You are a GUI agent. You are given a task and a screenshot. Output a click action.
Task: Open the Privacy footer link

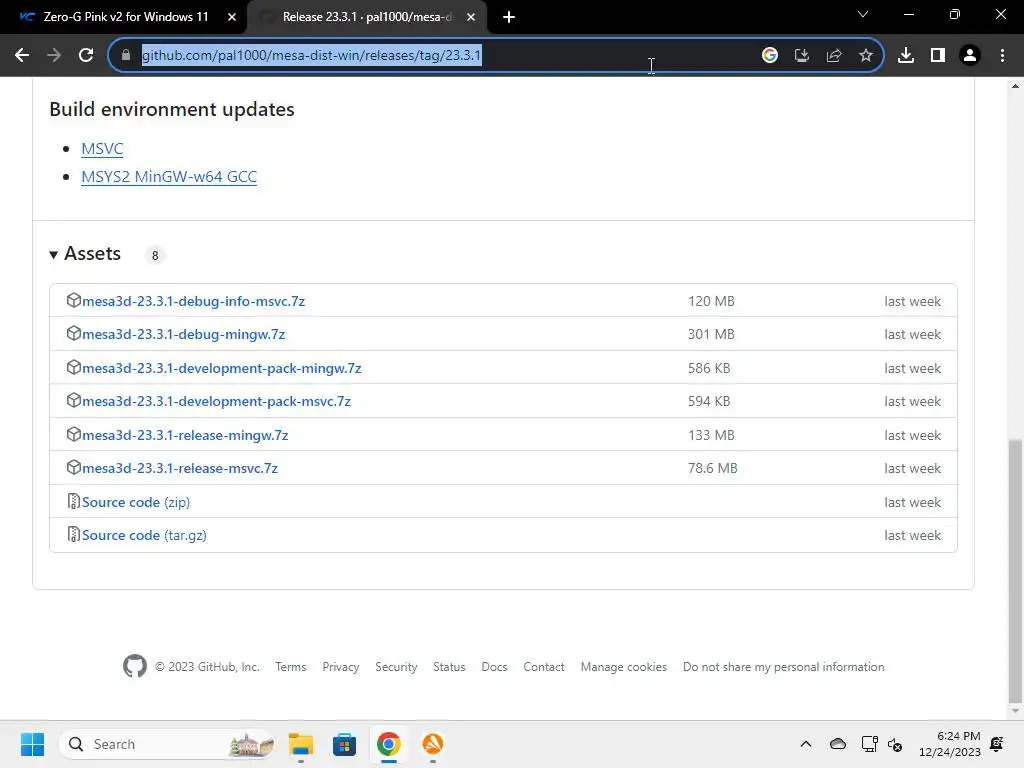[341, 667]
